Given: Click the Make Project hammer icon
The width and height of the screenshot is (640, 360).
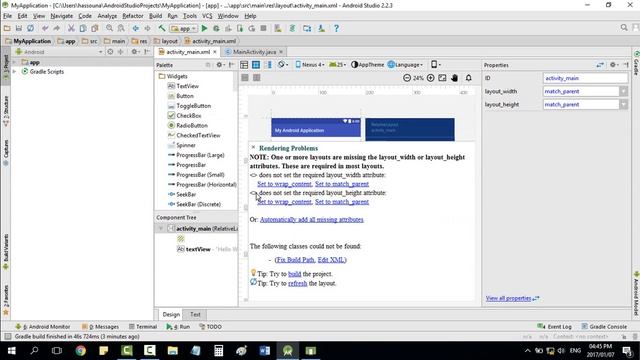Looking at the screenshot, I should tap(162, 28).
